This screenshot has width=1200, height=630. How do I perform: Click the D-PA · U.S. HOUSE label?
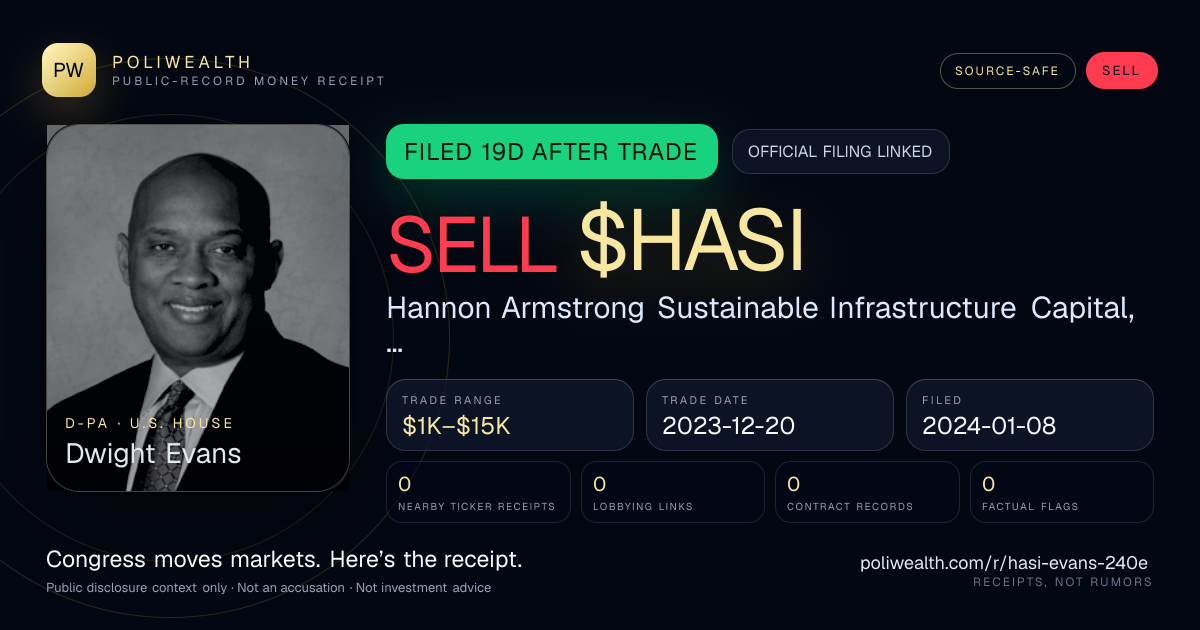pos(149,423)
